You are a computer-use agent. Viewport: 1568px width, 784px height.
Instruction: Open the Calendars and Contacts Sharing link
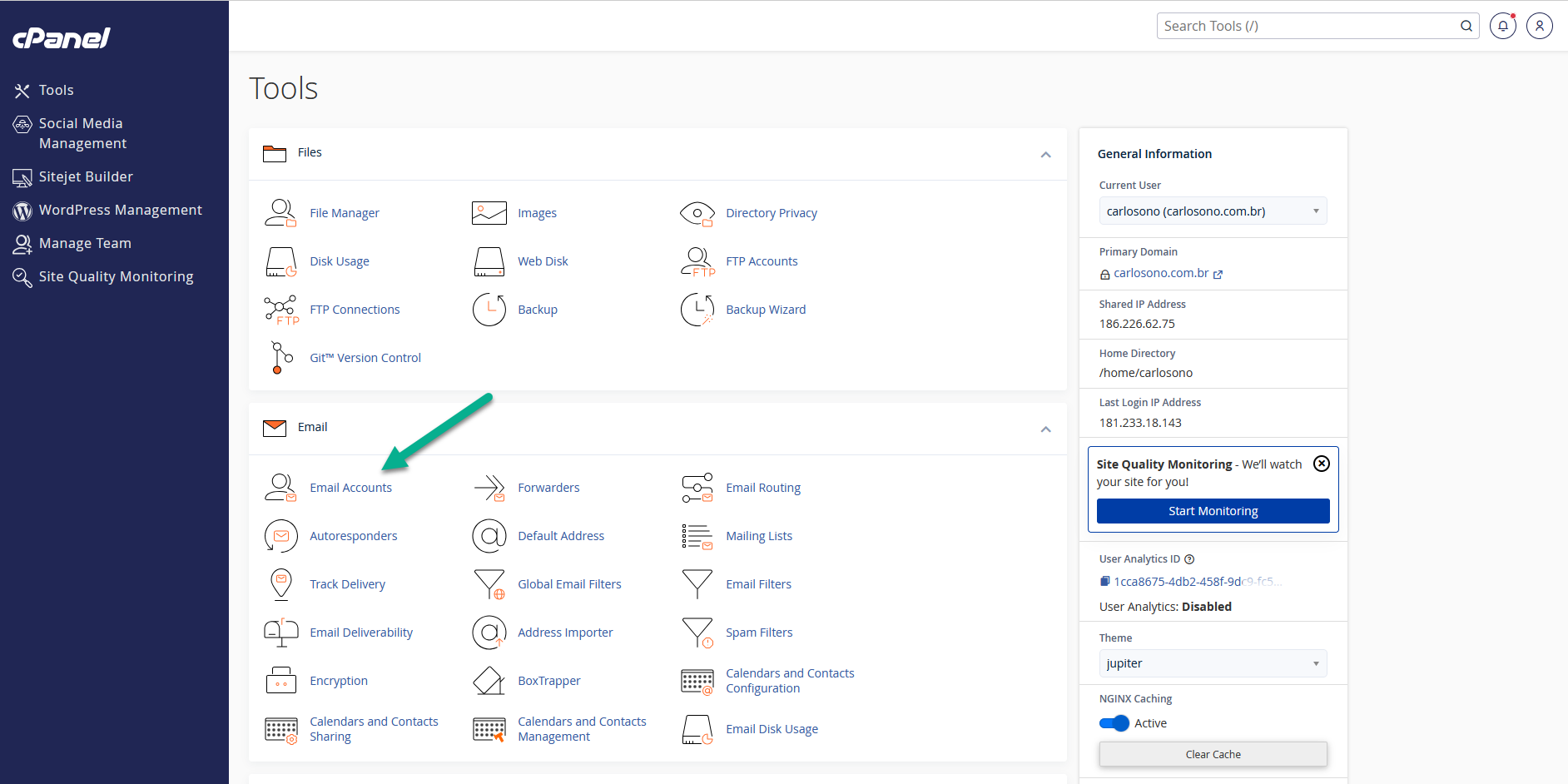click(374, 729)
